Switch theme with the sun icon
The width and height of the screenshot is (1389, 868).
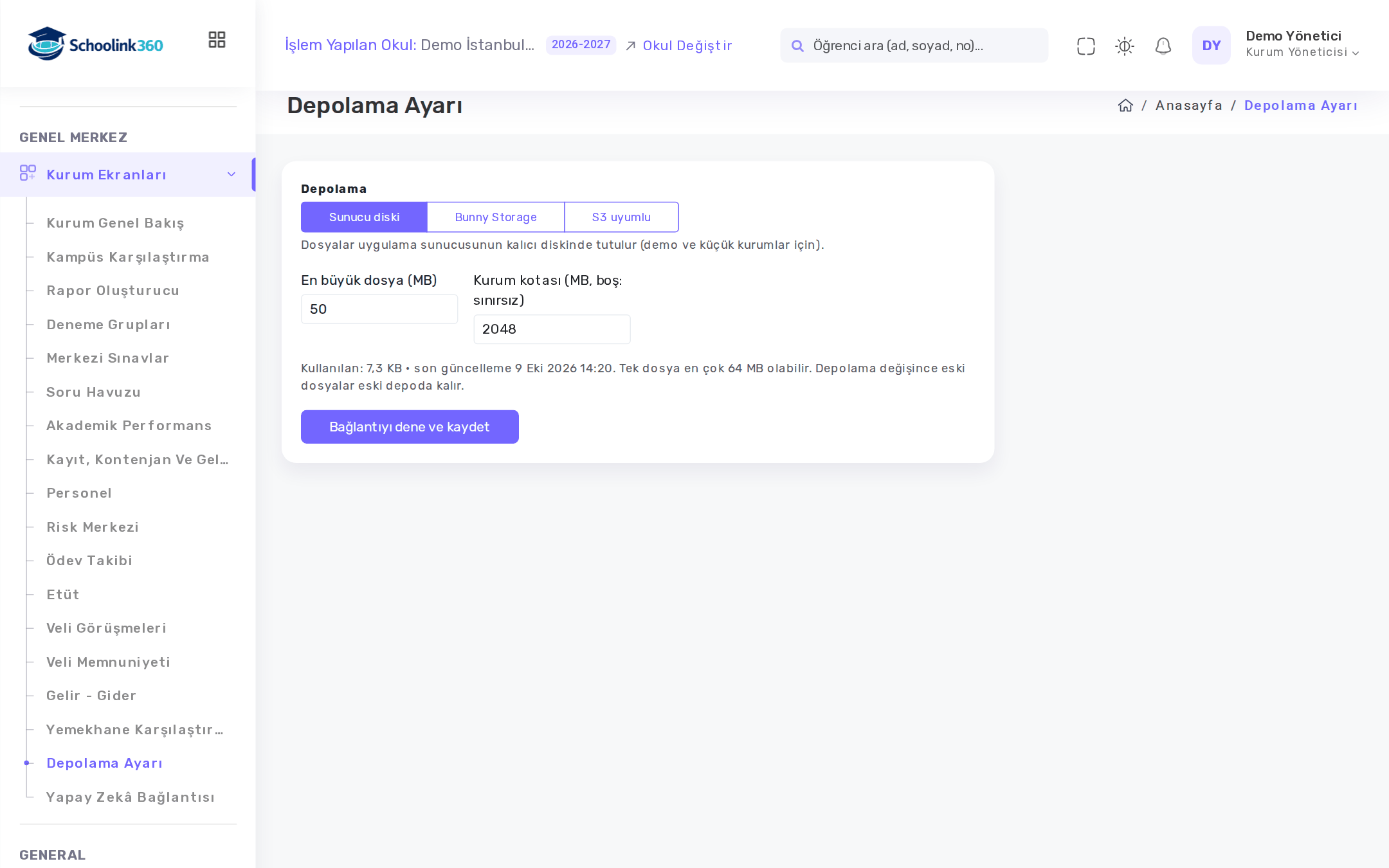pyautogui.click(x=1124, y=46)
